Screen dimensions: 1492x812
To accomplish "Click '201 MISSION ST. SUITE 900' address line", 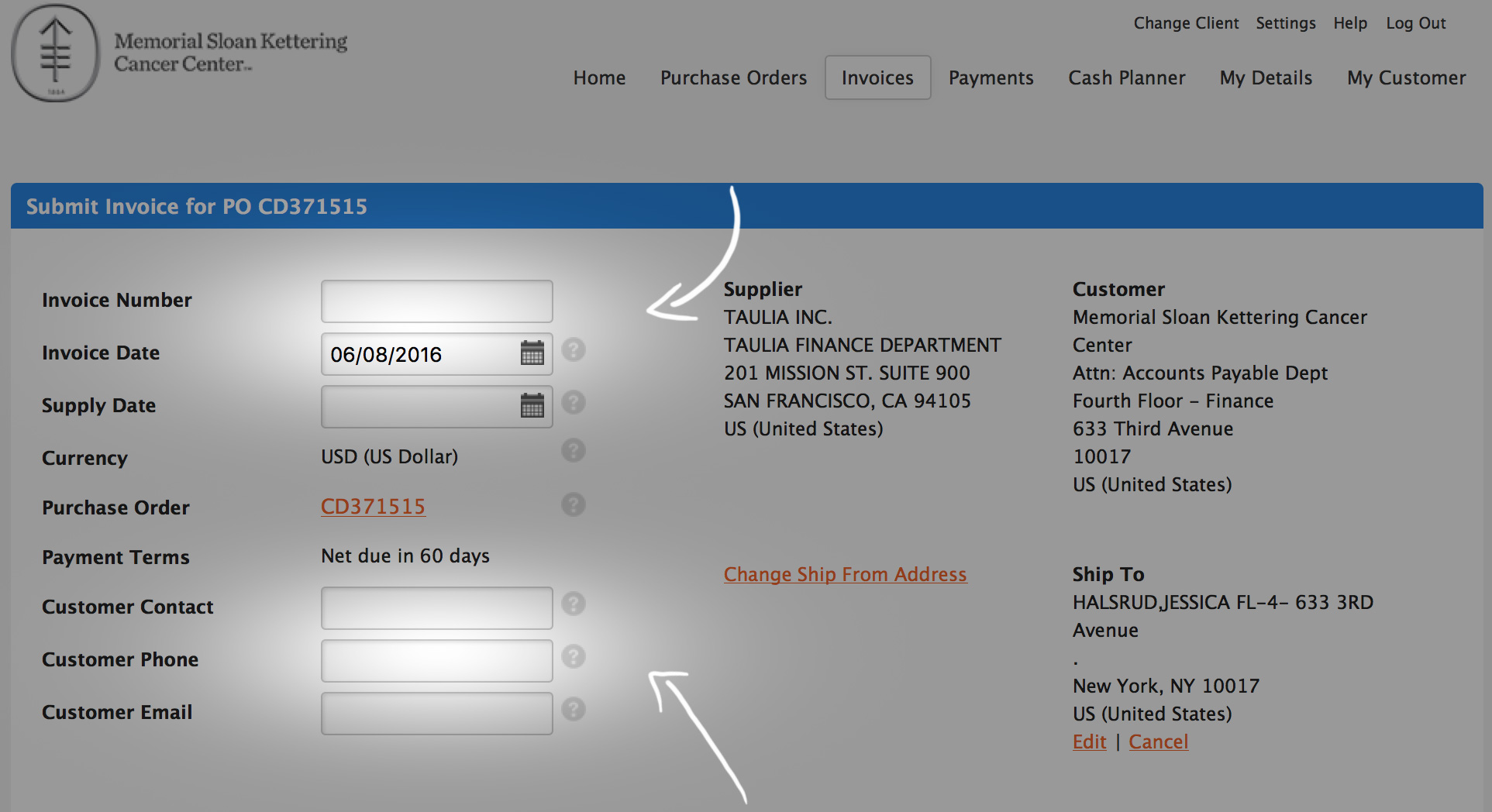I will point(846,373).
